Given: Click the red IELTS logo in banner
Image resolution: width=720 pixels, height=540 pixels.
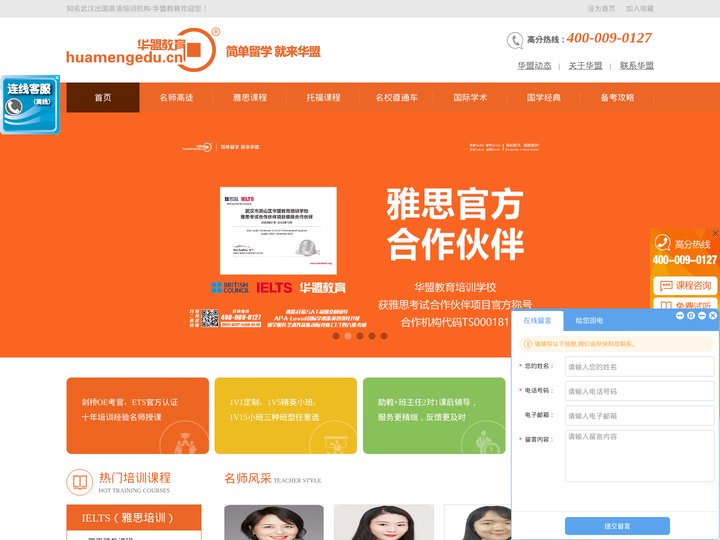Looking at the screenshot, I should point(274,287).
